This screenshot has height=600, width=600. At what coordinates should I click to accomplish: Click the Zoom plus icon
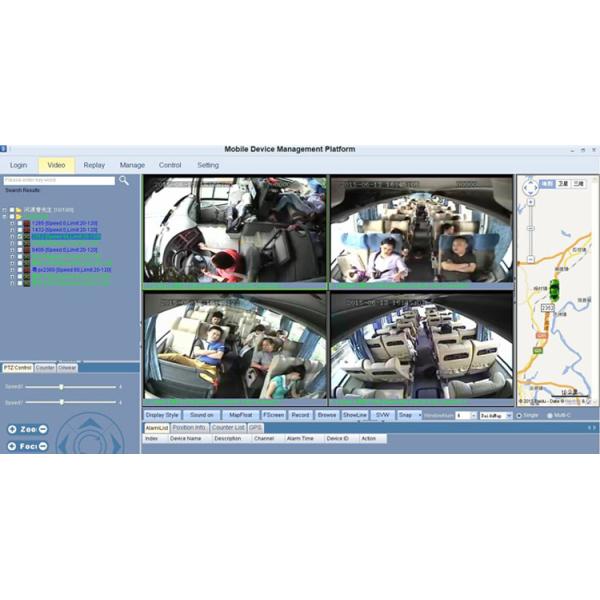(11, 429)
